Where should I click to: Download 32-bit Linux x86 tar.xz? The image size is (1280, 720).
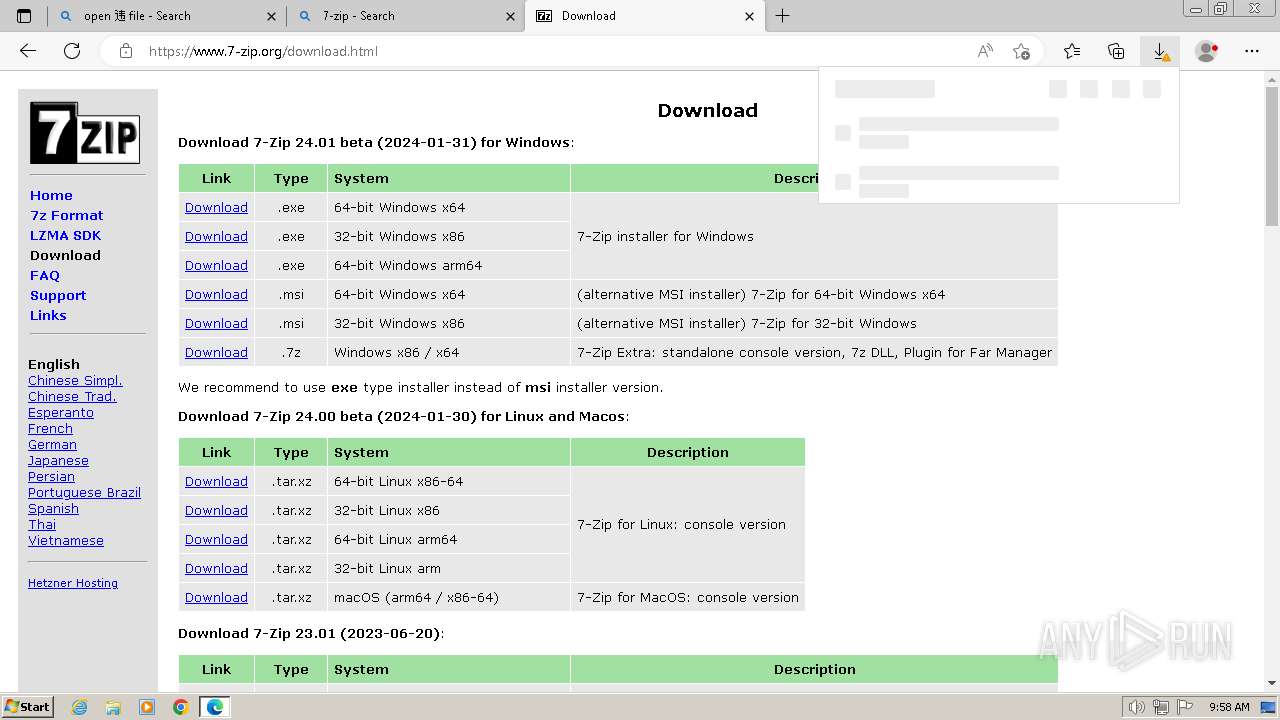coord(216,510)
